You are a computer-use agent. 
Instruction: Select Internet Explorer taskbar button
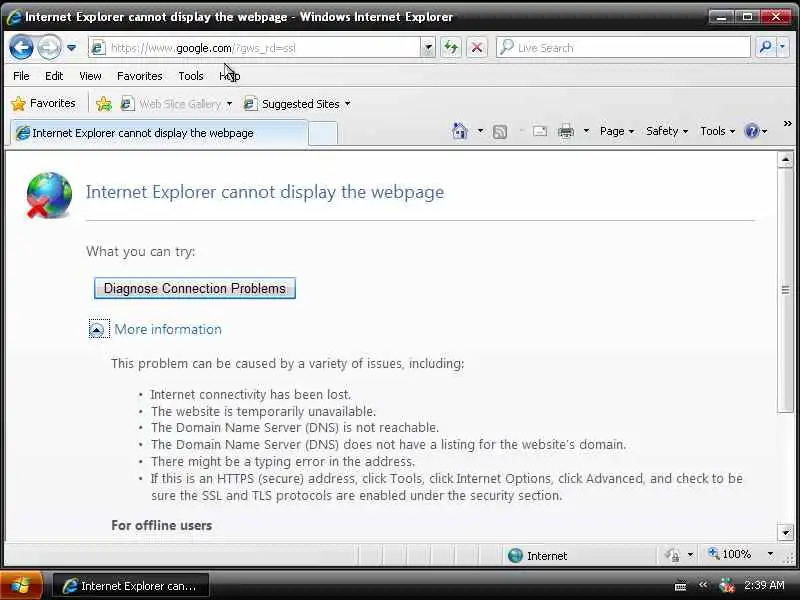tap(131, 586)
